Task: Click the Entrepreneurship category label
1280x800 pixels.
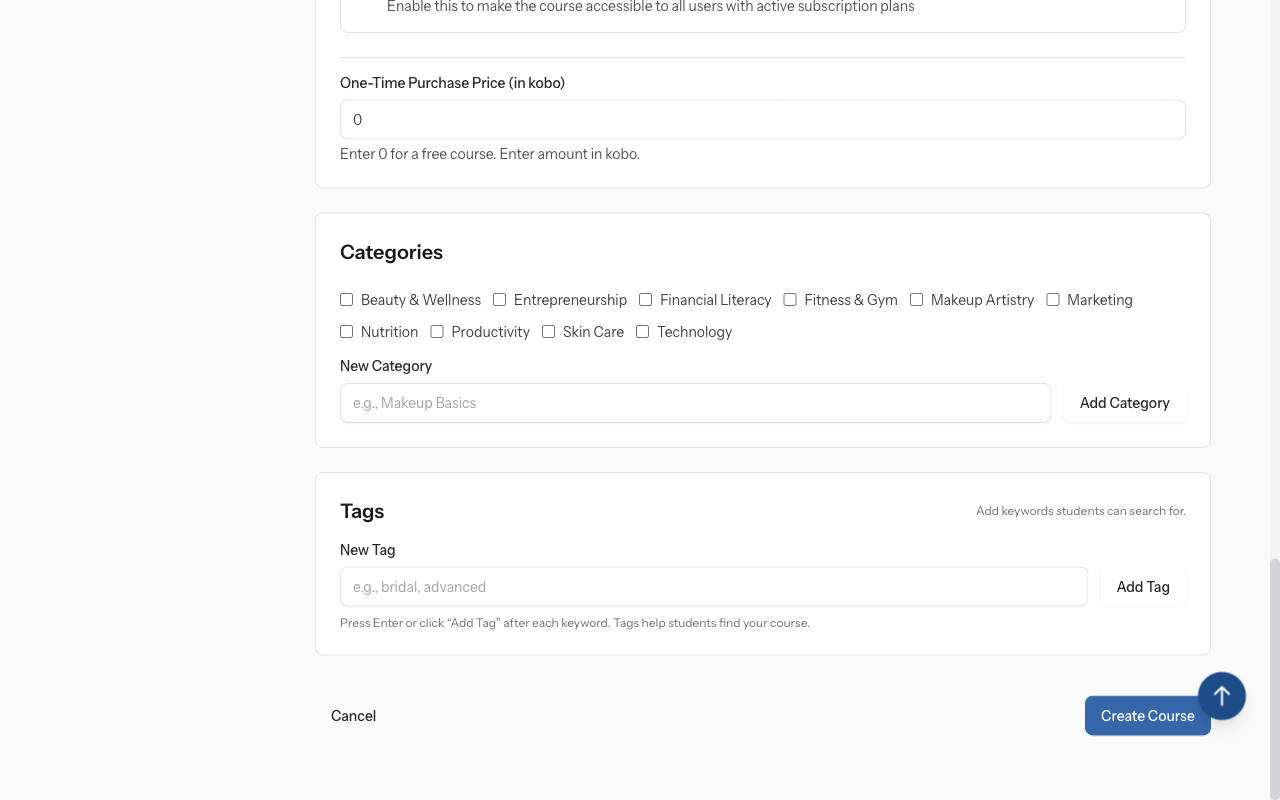Action: [570, 300]
